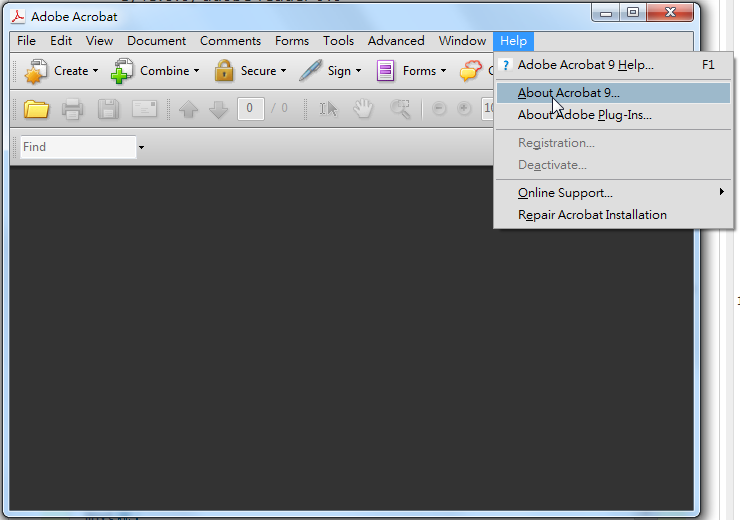Open the Advanced menu
This screenshot has height=520, width=740.
pyautogui.click(x=396, y=41)
